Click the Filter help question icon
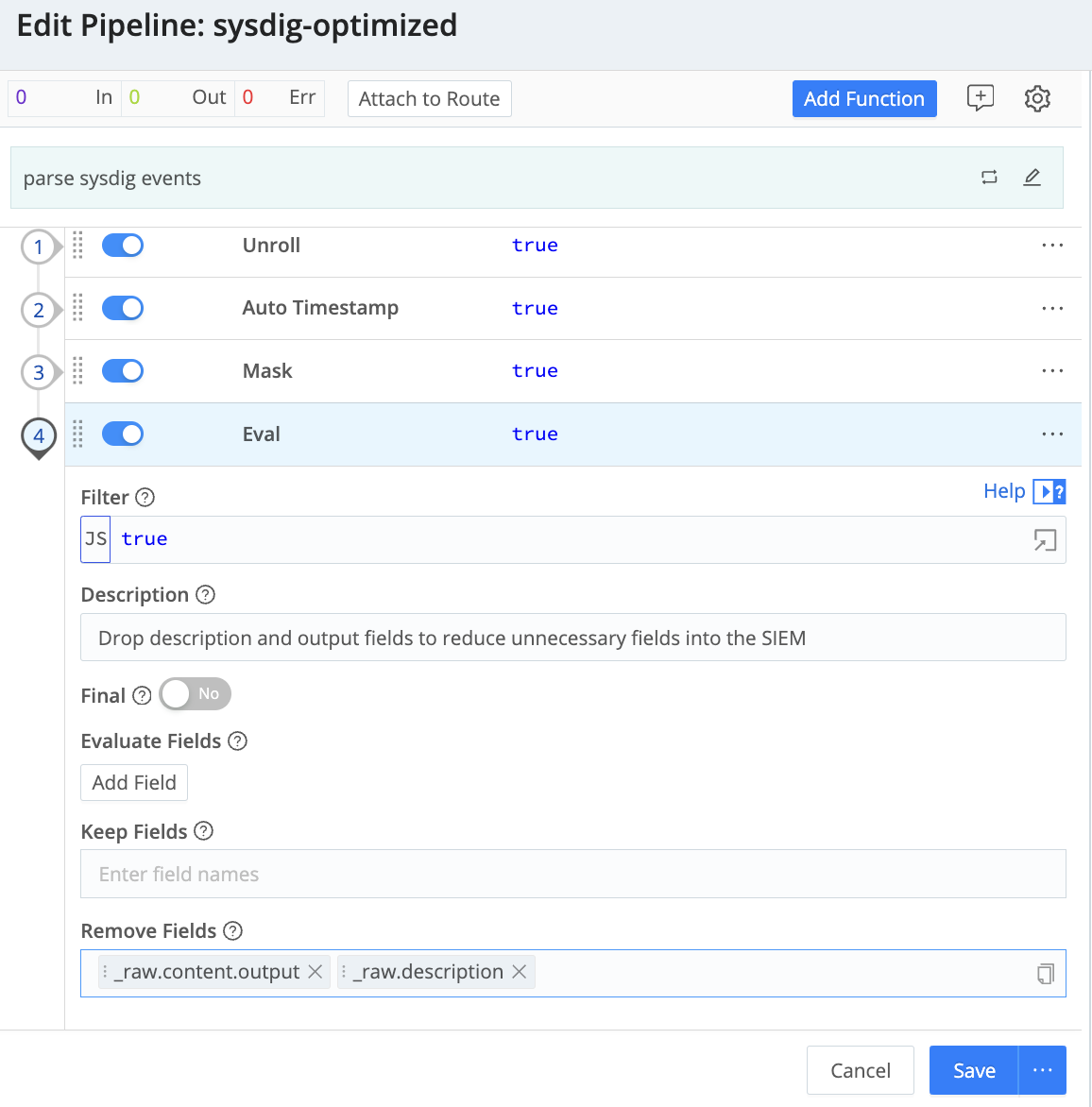Screen dimensions: 1092x1107 145,498
